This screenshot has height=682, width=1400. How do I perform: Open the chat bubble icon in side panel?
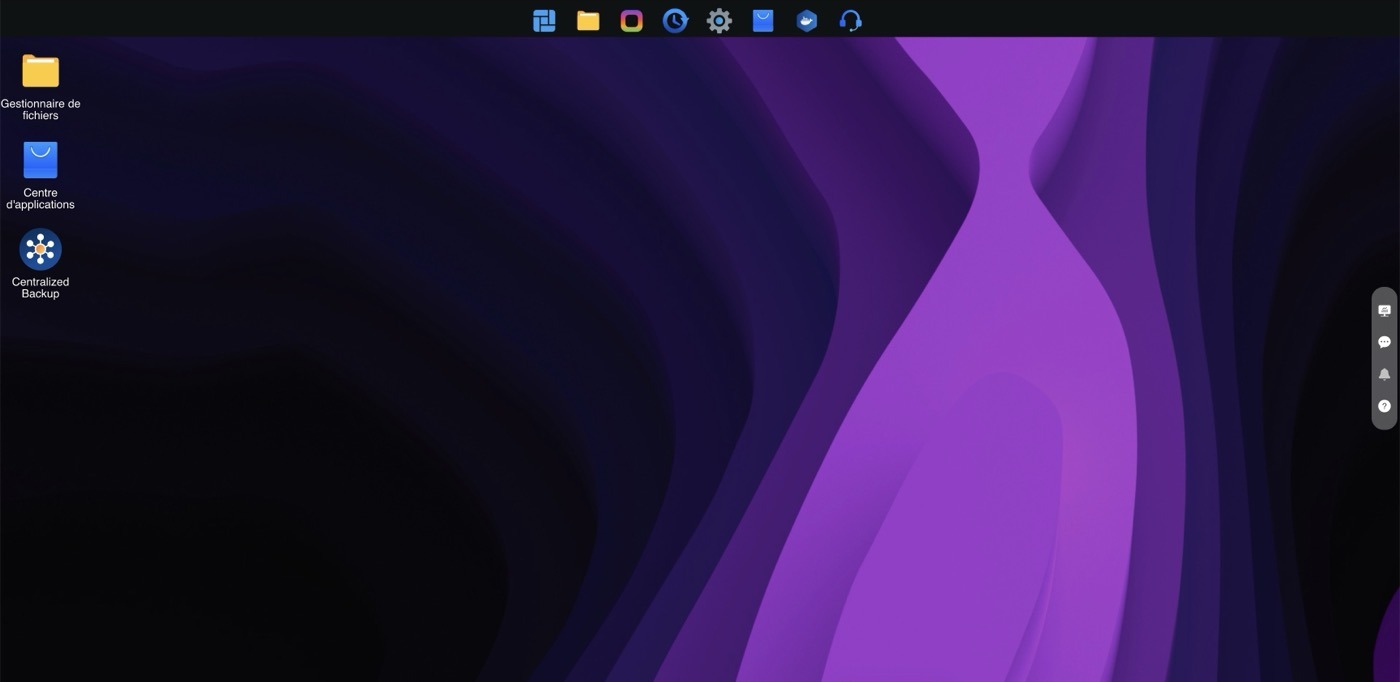(1384, 342)
